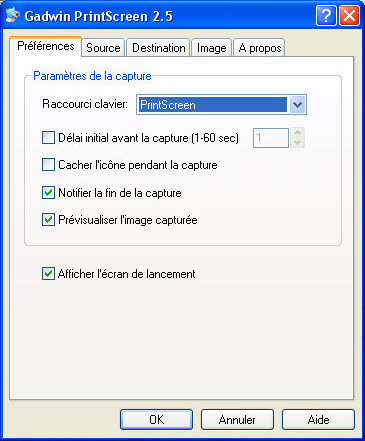Confirm settings with OK button

(x=156, y=420)
